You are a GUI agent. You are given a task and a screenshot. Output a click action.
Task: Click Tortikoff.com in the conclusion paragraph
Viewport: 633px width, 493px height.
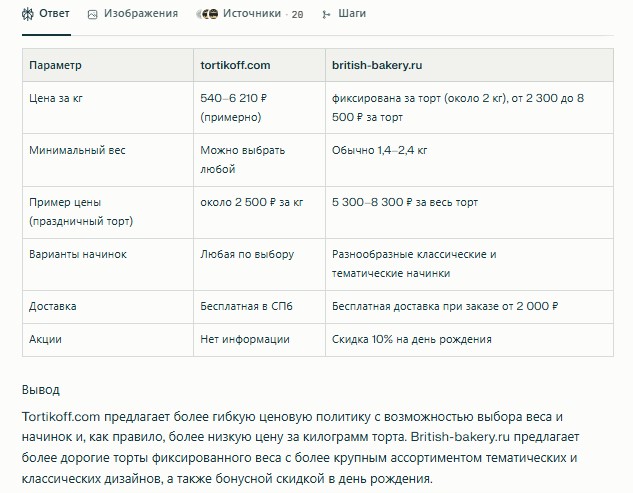click(61, 417)
